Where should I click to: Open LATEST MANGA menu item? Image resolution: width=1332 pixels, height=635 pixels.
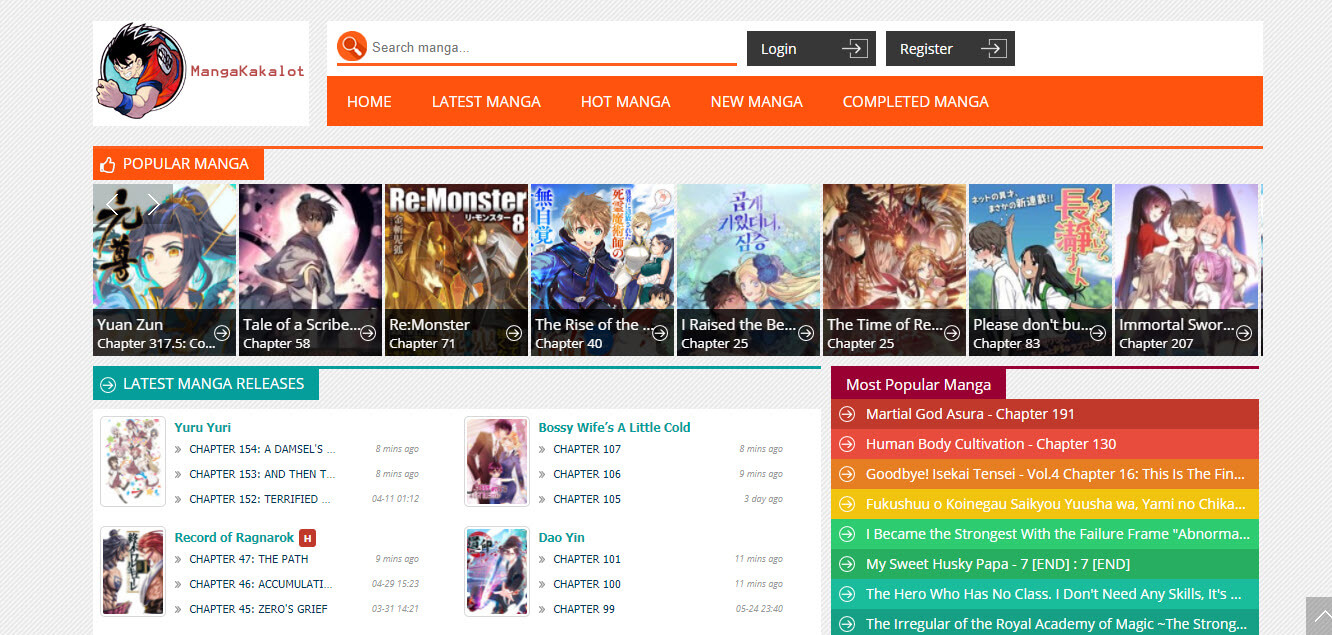[x=486, y=101]
